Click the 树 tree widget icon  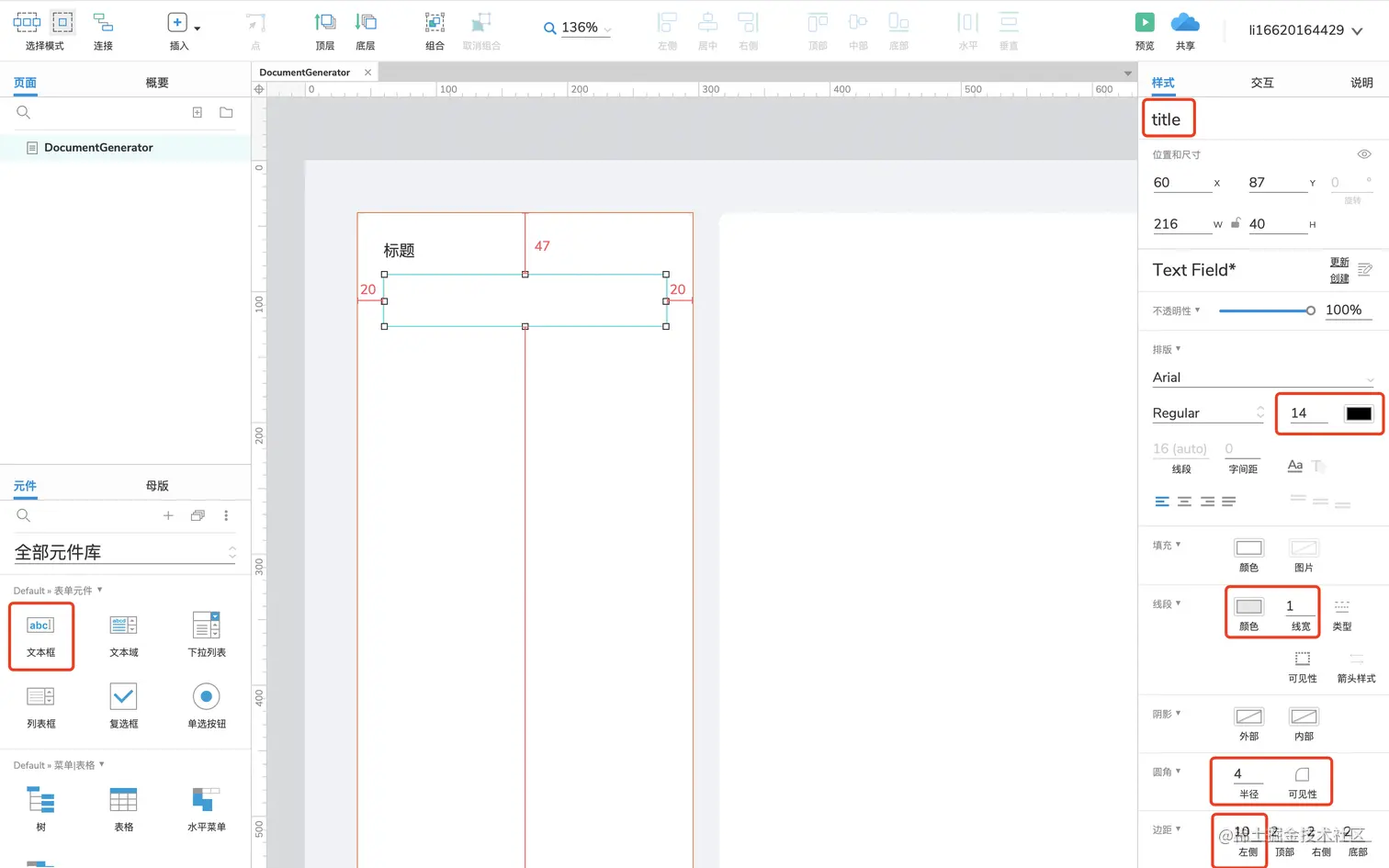pos(40,801)
